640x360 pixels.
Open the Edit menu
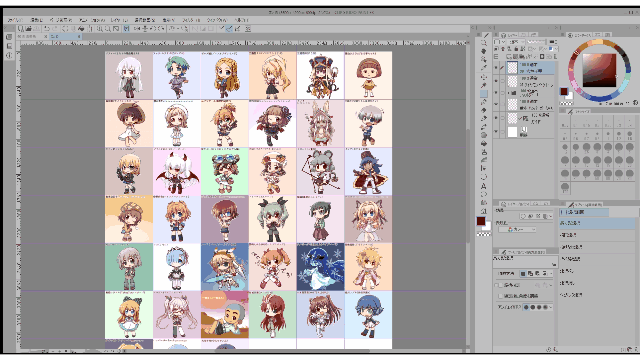click(x=36, y=20)
